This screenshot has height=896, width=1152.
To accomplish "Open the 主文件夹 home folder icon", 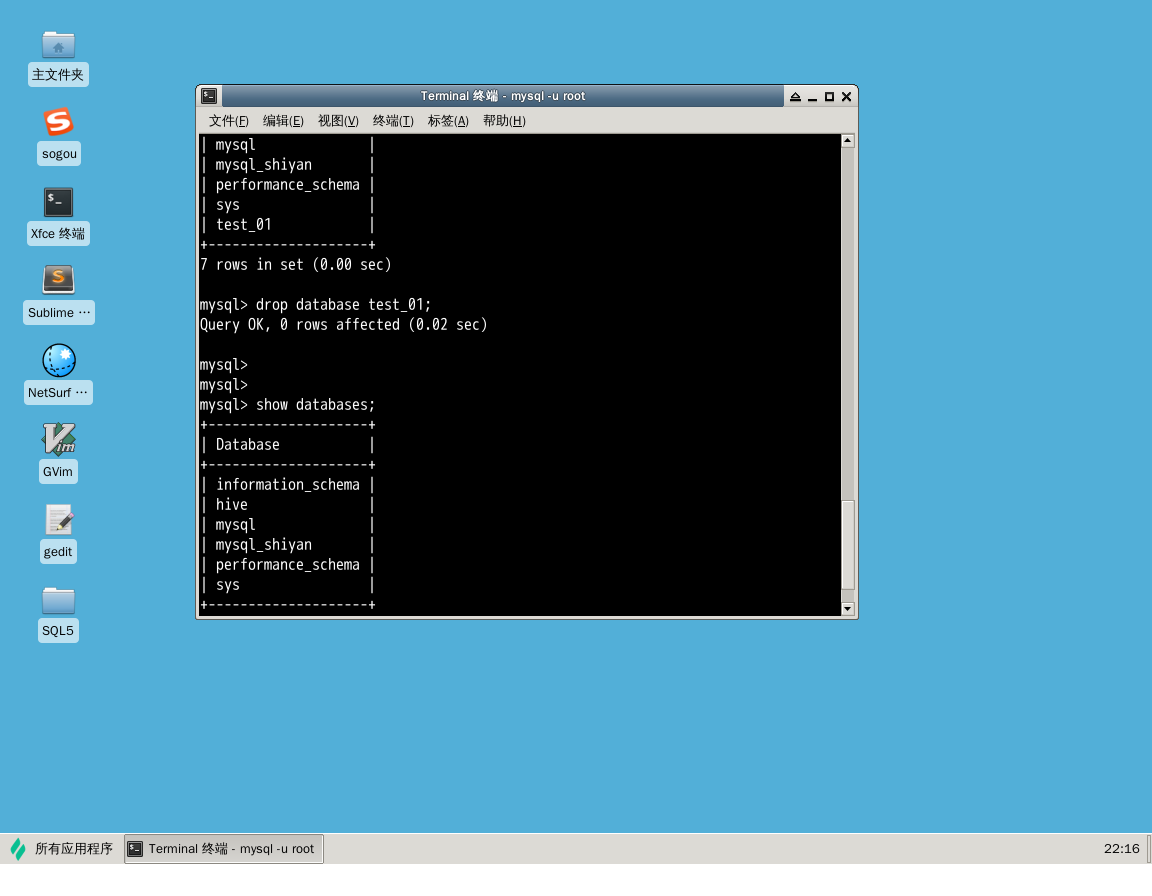I will (58, 45).
